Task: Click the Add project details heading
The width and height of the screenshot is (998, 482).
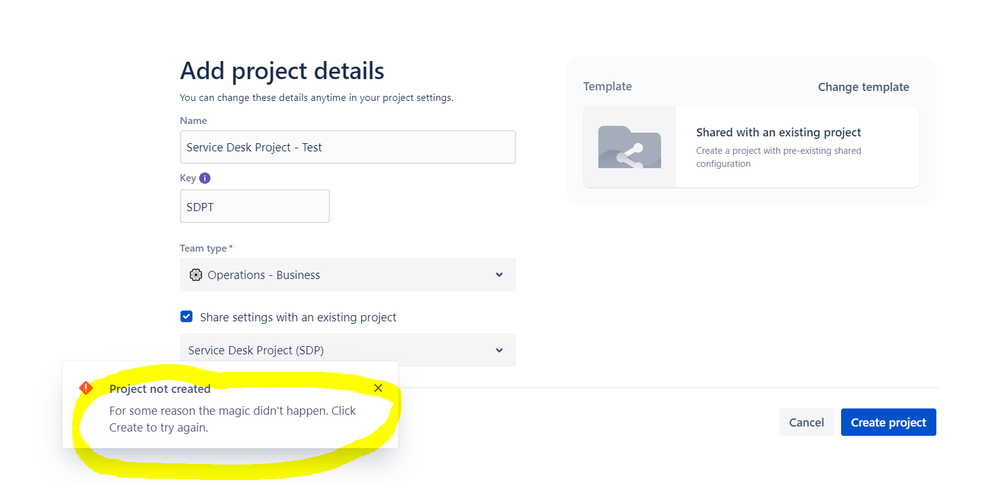Action: click(282, 71)
